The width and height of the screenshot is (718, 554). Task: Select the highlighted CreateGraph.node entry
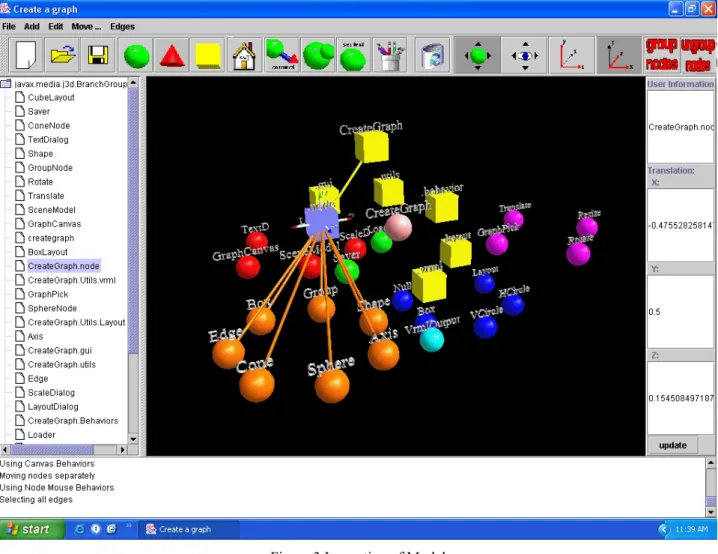click(64, 266)
